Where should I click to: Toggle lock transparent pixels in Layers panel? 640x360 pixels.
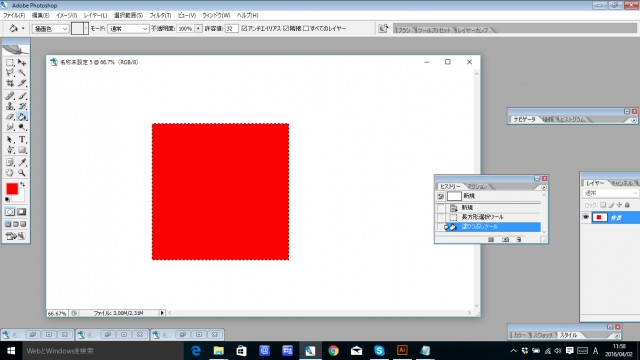pos(603,205)
